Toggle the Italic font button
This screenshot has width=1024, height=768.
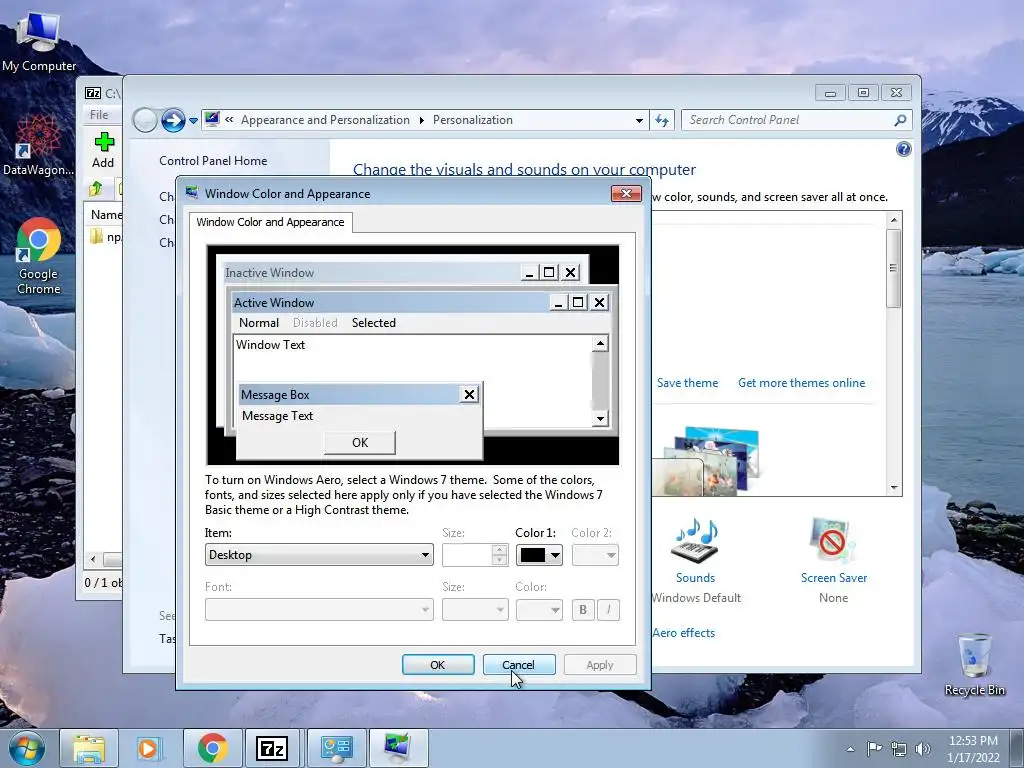pyautogui.click(x=608, y=610)
